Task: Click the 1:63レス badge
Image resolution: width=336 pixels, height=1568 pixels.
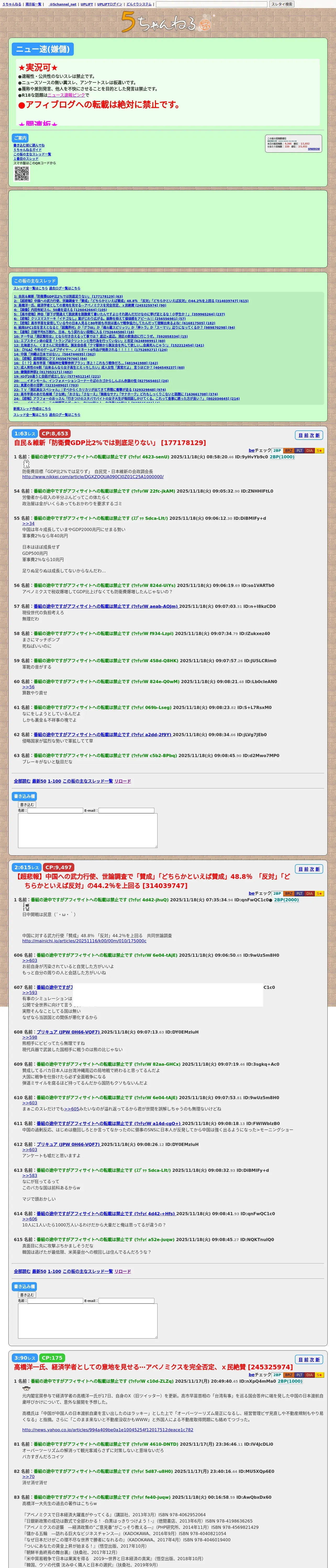Action: (25, 433)
